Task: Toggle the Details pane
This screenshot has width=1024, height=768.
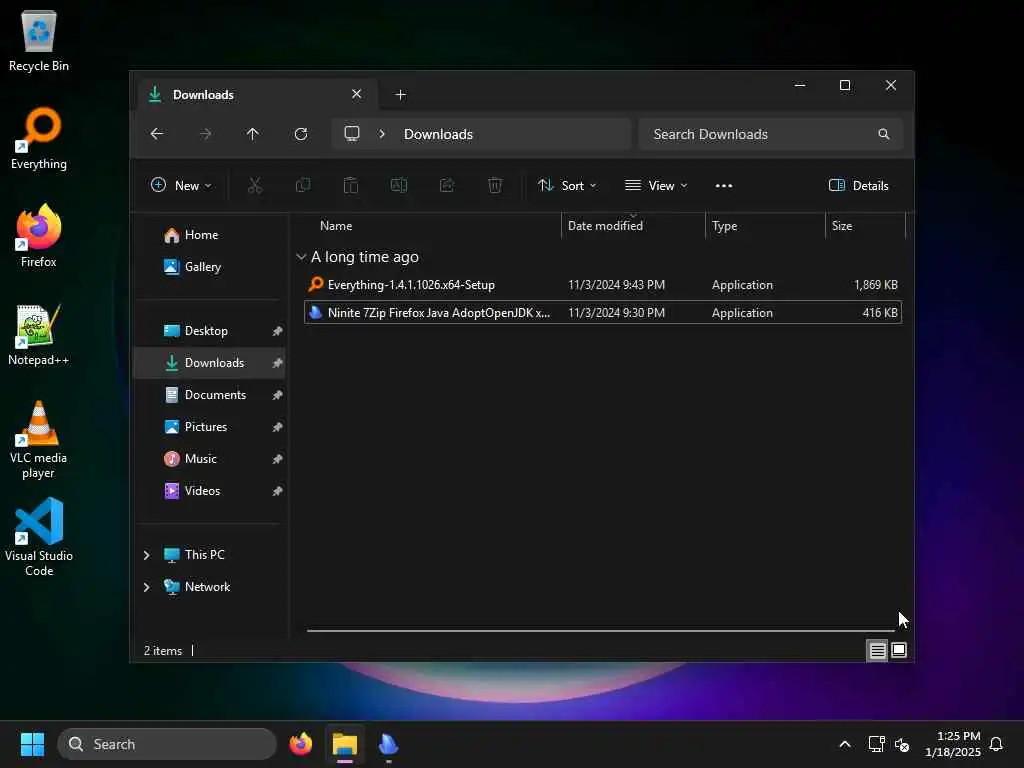Action: pyautogui.click(x=858, y=185)
